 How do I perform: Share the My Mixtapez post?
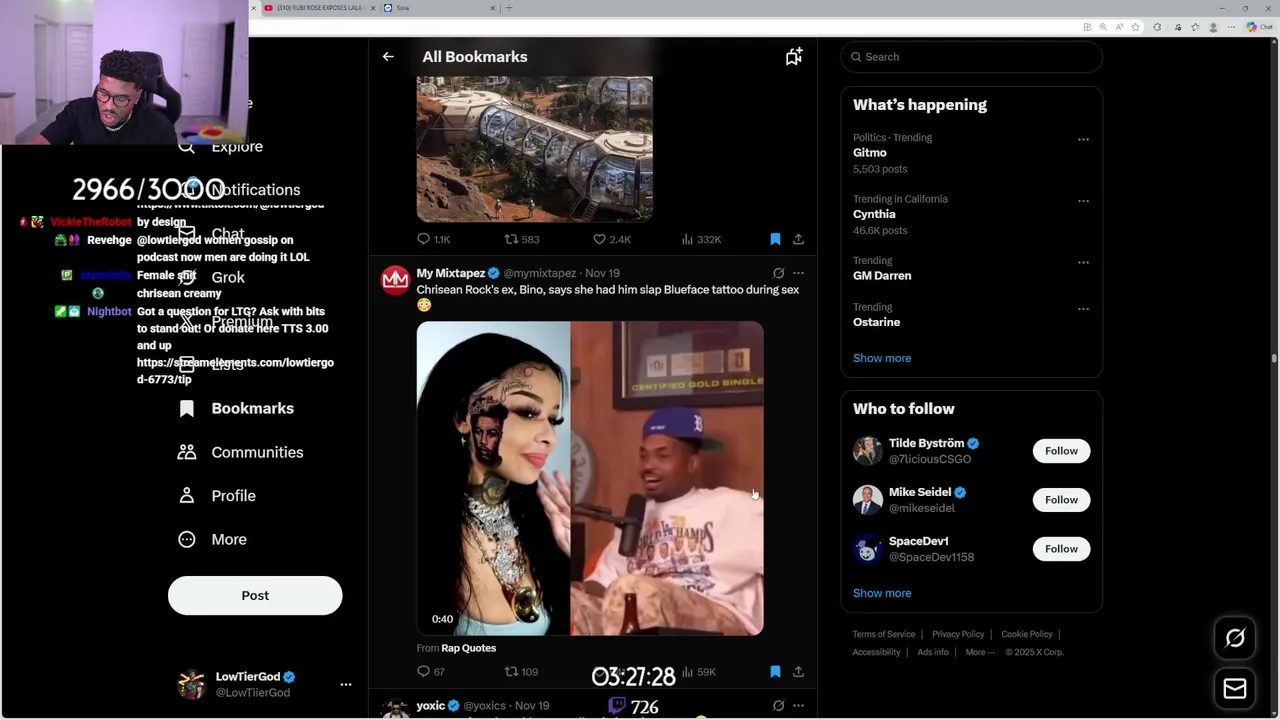798,672
